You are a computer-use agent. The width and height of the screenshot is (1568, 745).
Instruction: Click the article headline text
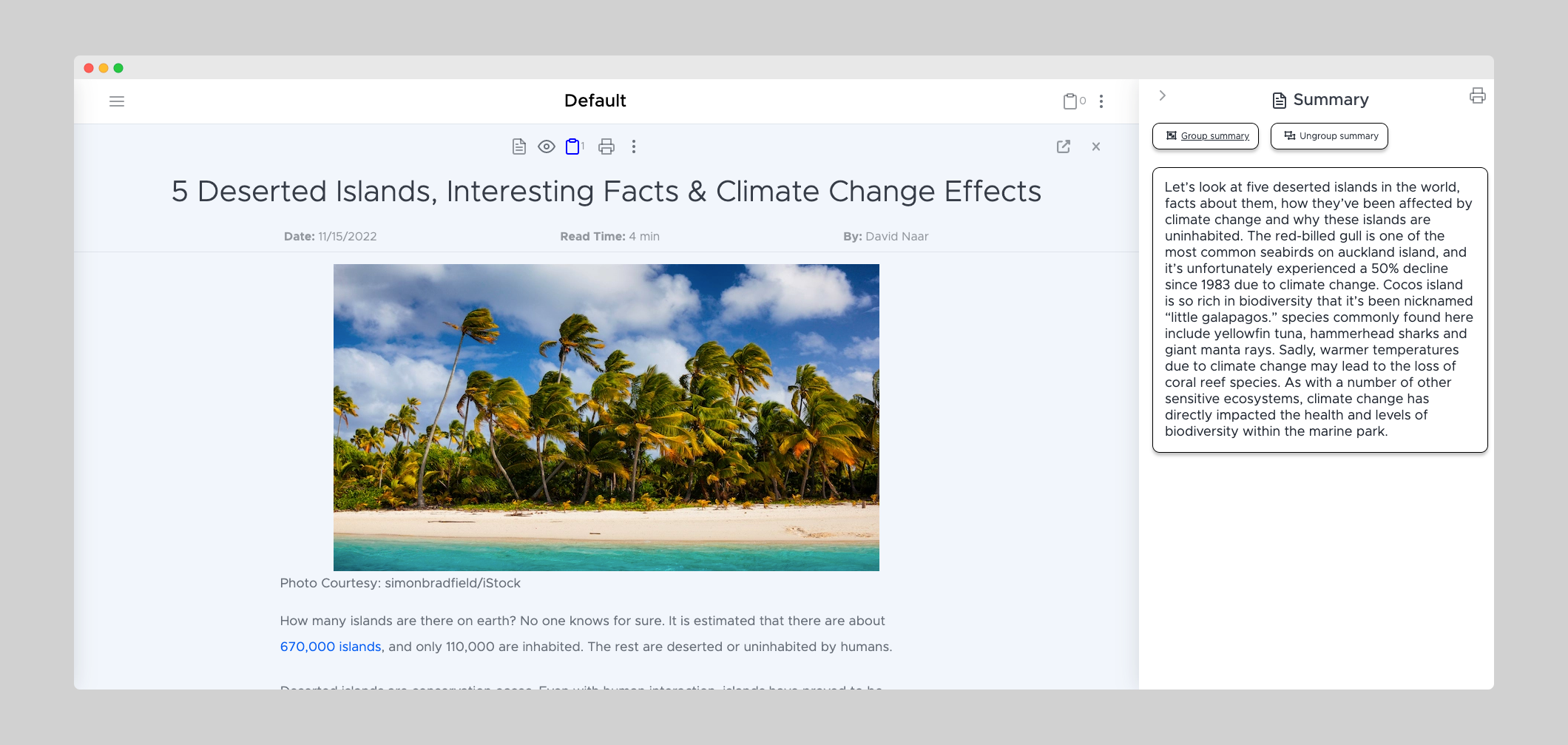606,192
